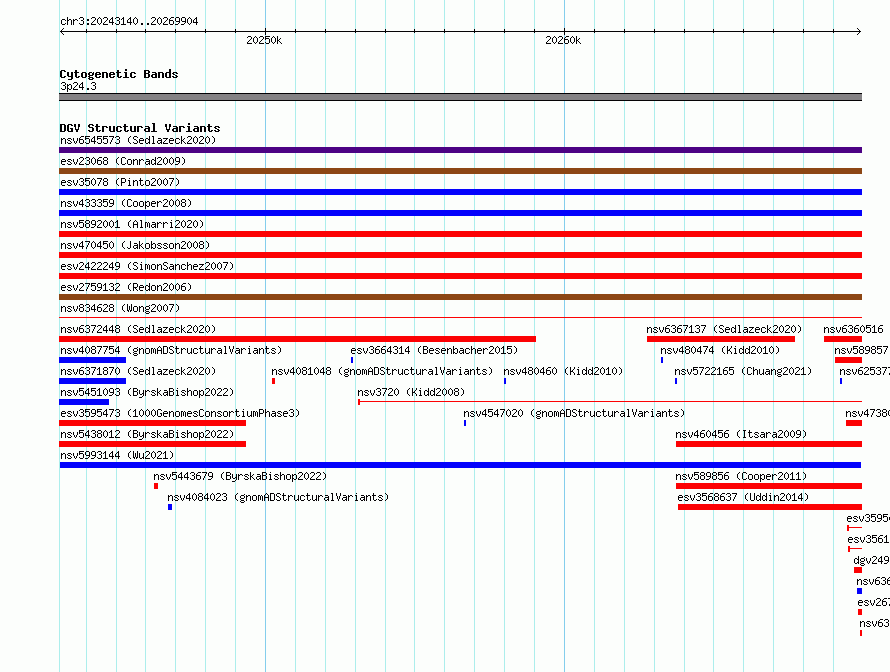Click the 3p24.3 band label

click(78, 86)
